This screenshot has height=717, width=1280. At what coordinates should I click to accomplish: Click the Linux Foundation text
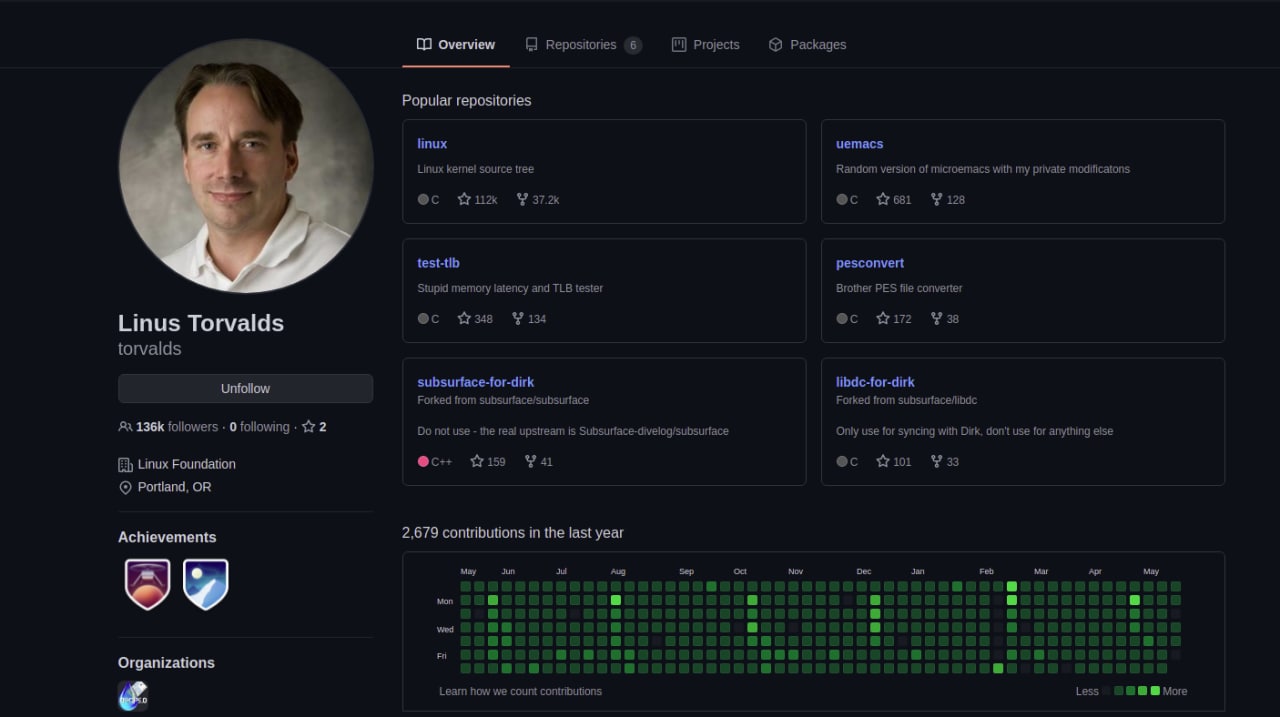[x=187, y=464]
